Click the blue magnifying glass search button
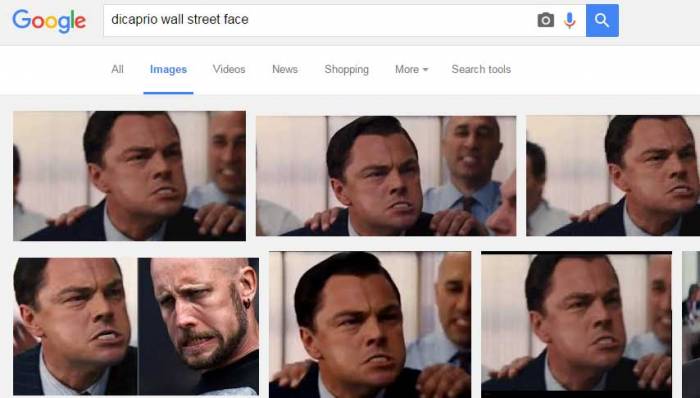 pos(602,21)
